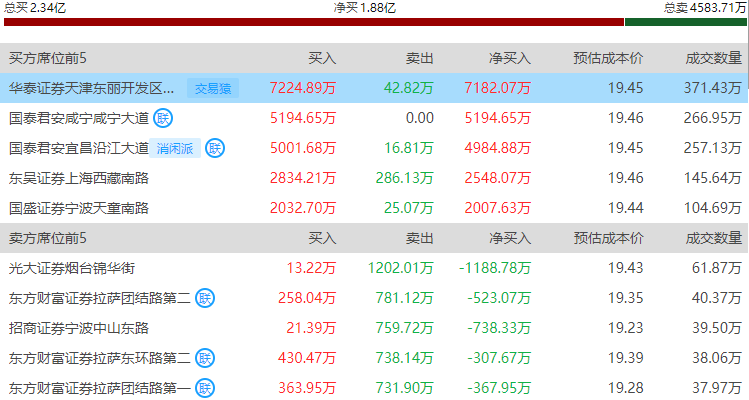Click net value -1188.78万
749x400 pixels.
[495, 268]
